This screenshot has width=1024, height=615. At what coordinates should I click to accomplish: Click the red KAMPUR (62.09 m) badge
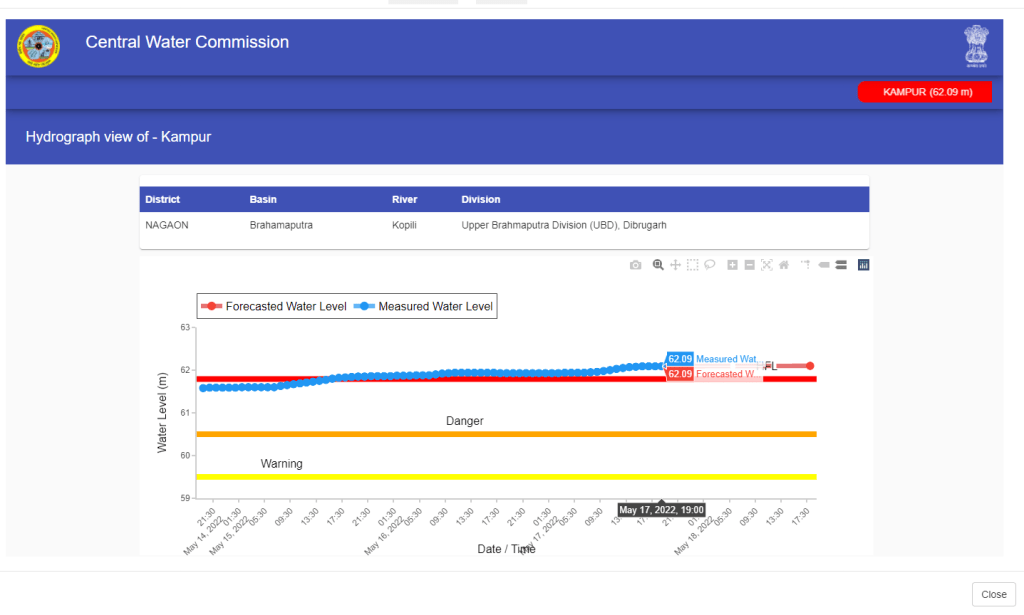tap(924, 92)
